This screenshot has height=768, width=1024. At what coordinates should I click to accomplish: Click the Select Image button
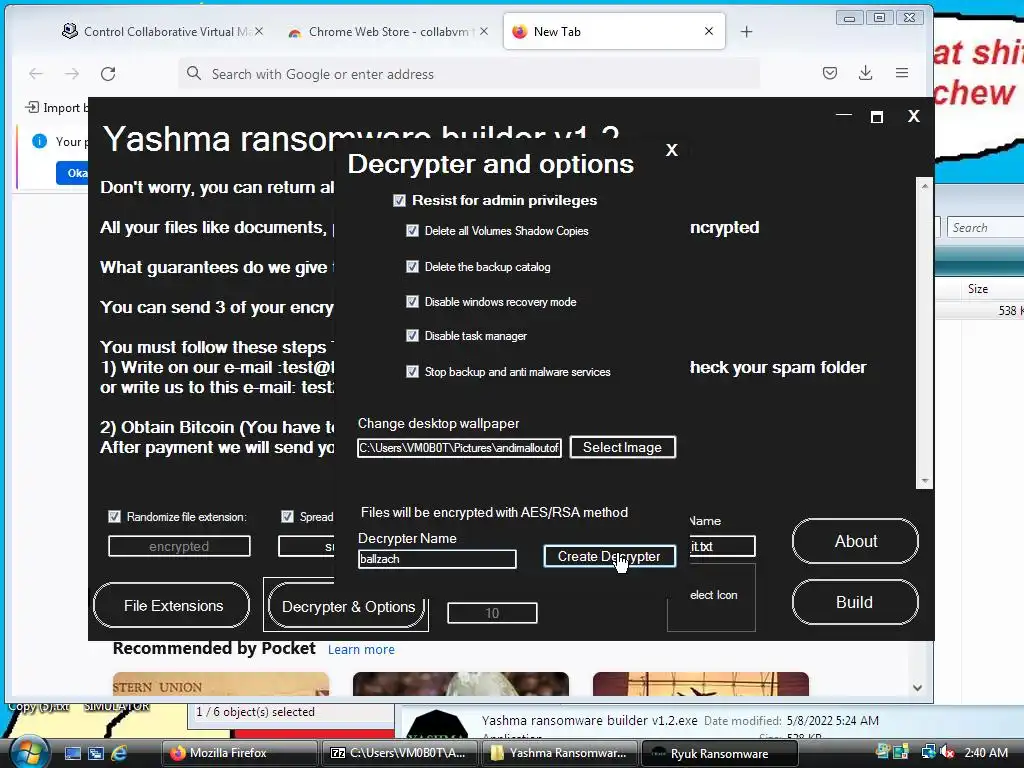622,447
